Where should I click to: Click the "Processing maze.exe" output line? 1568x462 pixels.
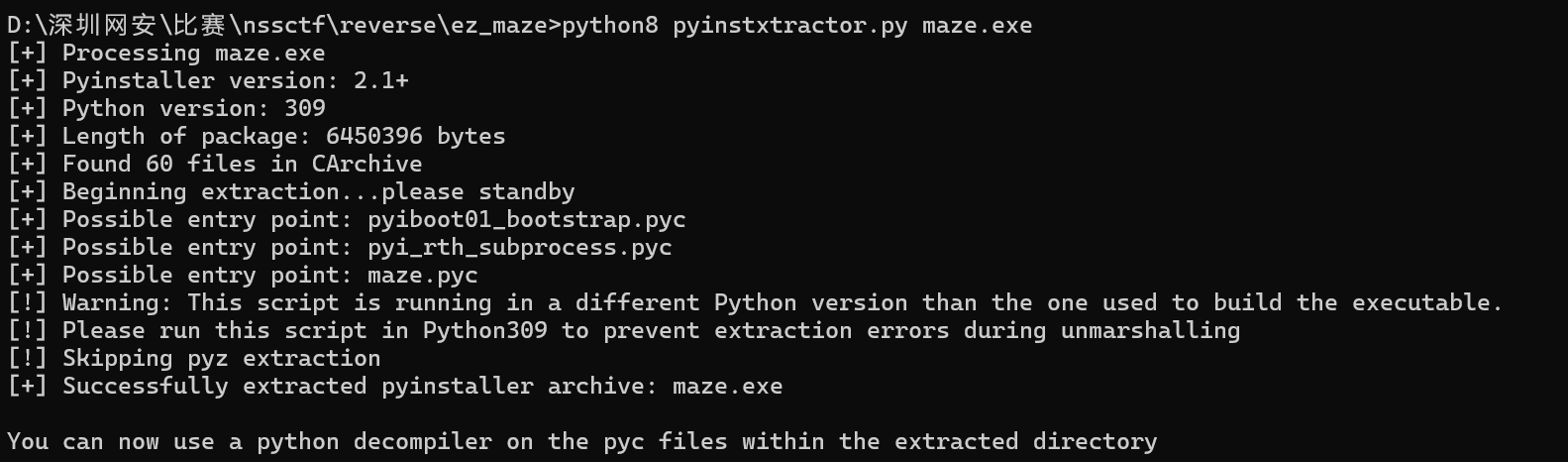tap(193, 53)
